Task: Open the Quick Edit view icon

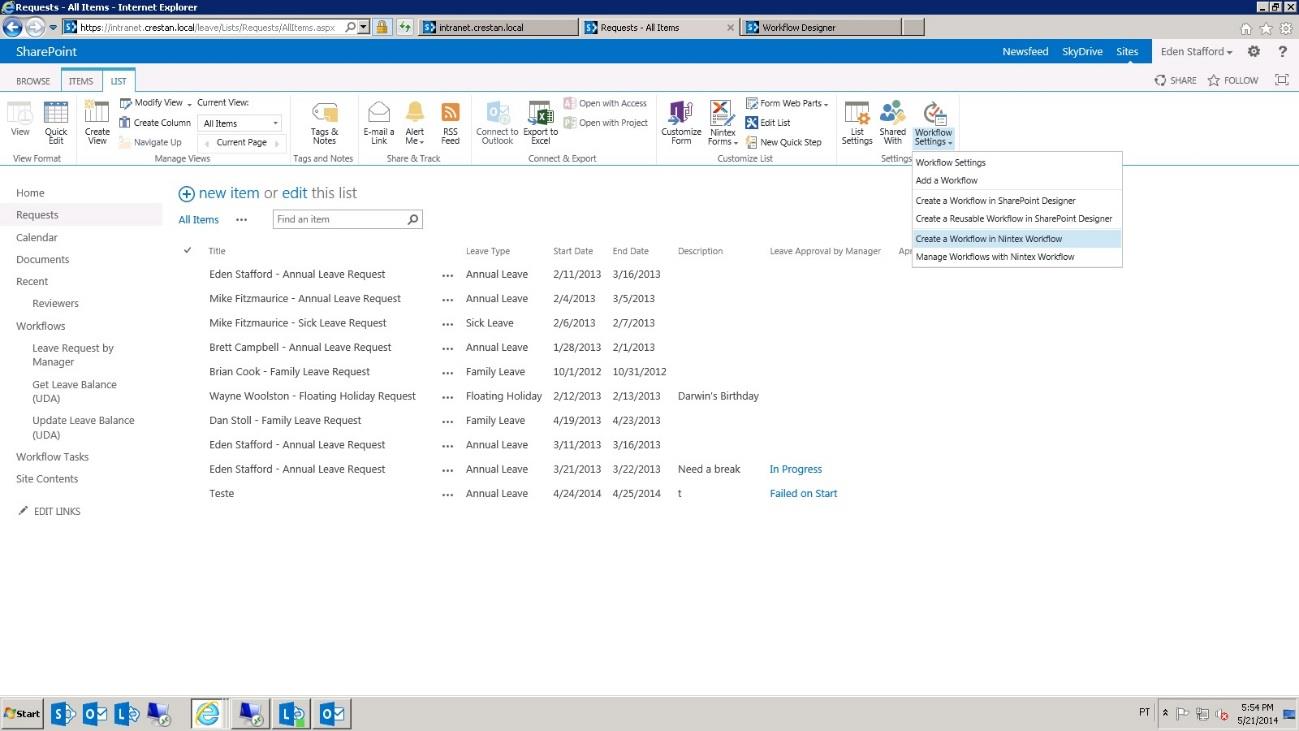Action: [x=56, y=123]
